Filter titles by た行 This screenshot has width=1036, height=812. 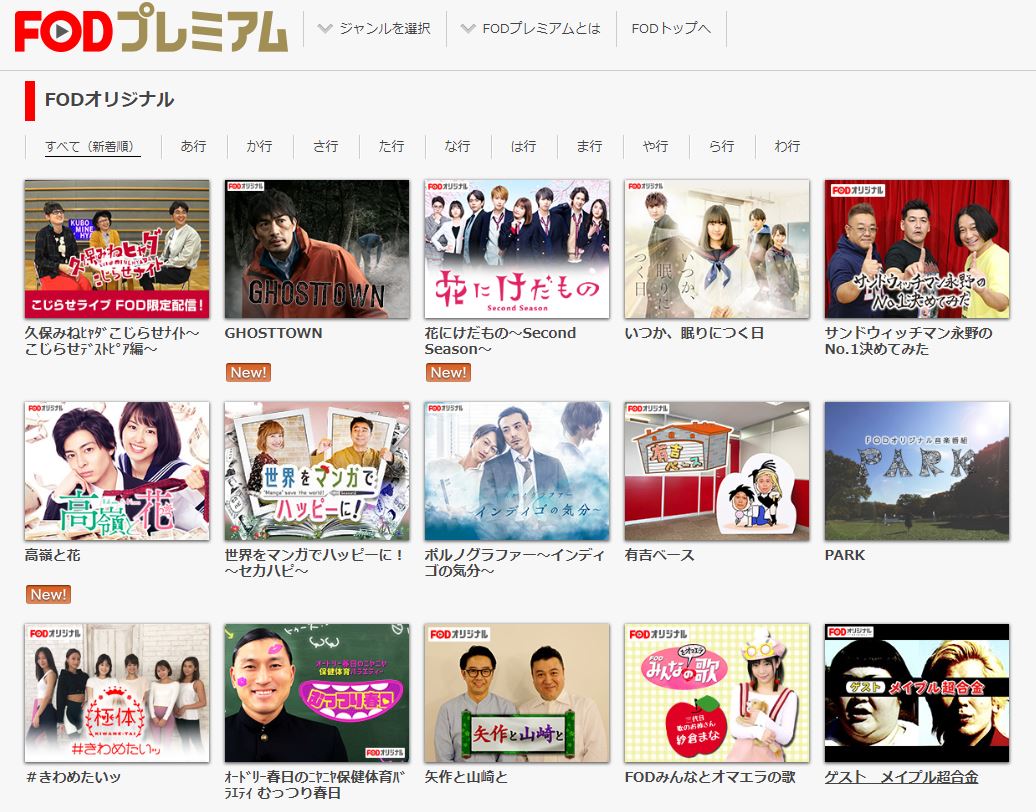[392, 147]
